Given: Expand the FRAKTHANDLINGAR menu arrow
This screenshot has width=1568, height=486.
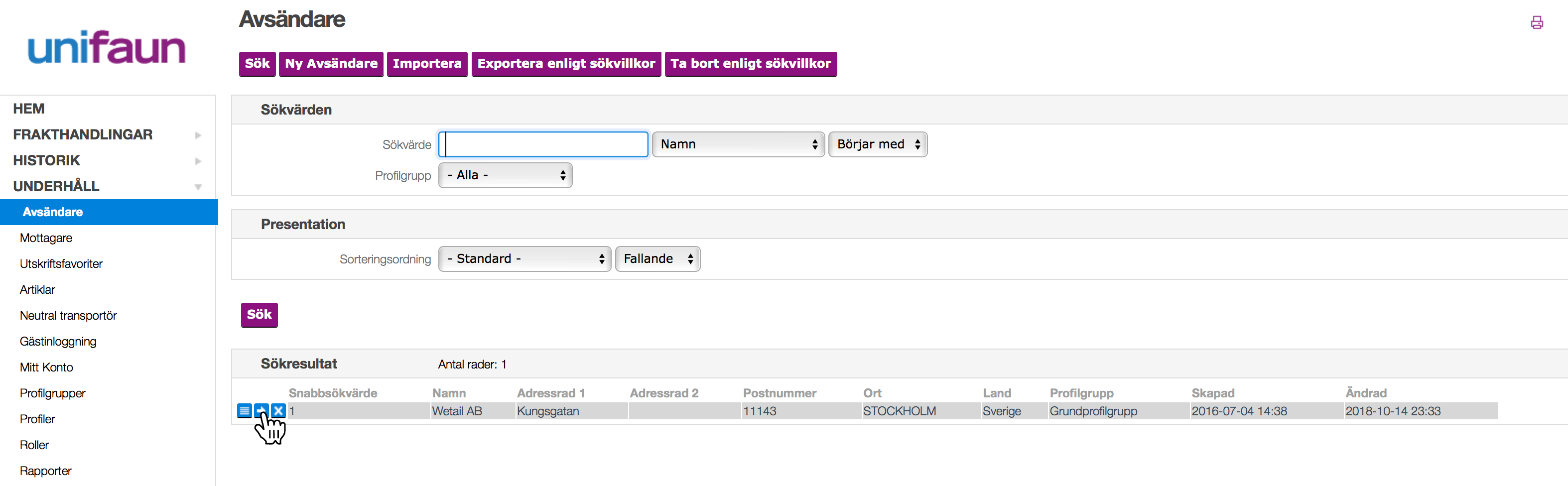Looking at the screenshot, I should click(x=198, y=135).
